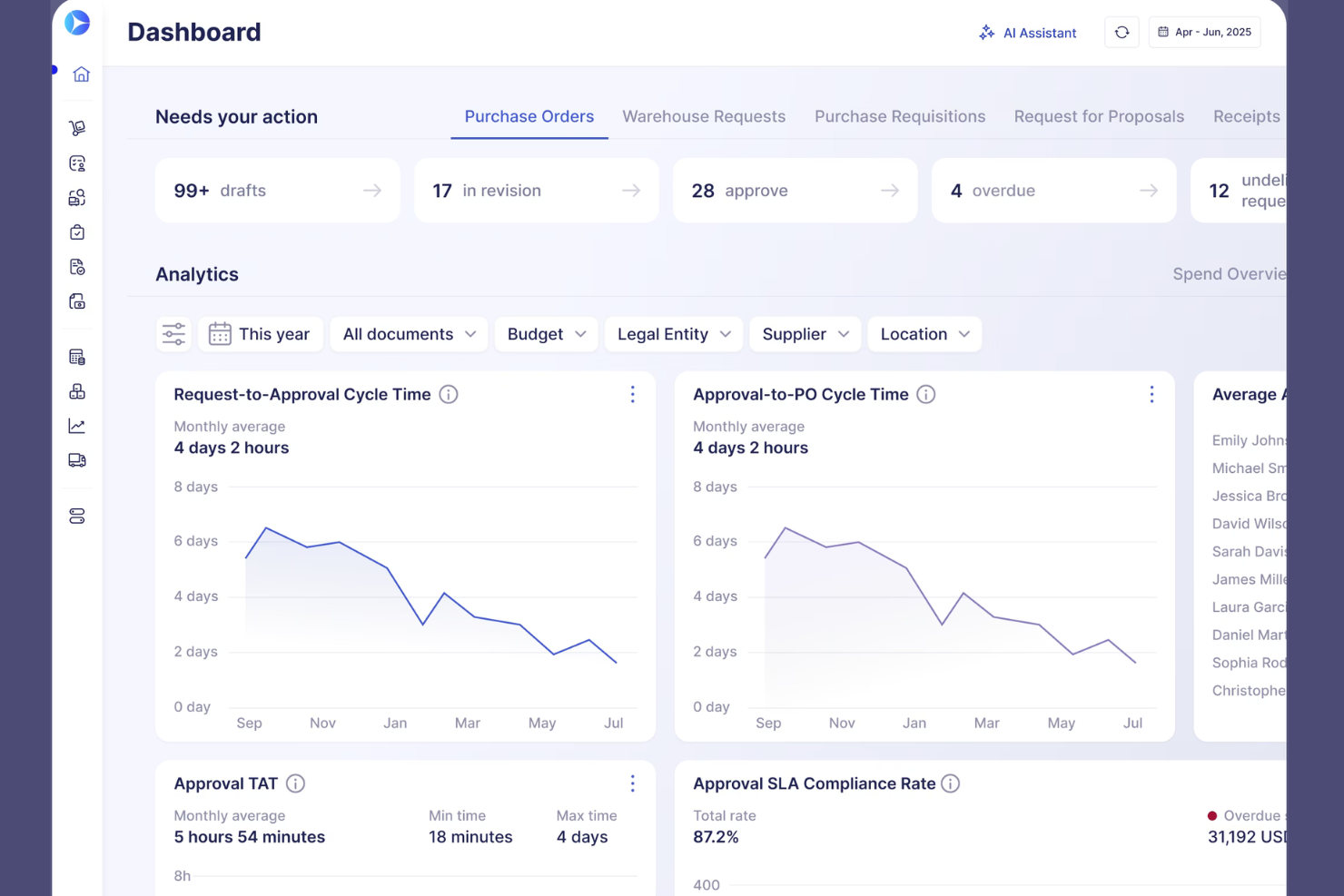
Task: Open the three-dot menu on the Request-to-Approval card
Action: [632, 394]
